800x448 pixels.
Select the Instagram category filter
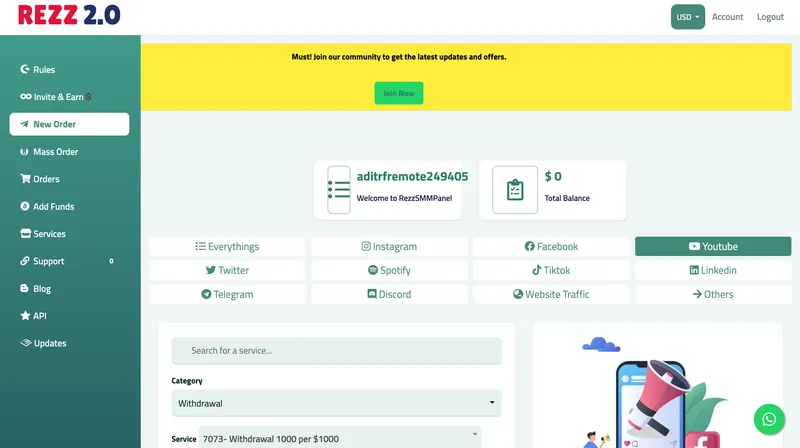(389, 246)
